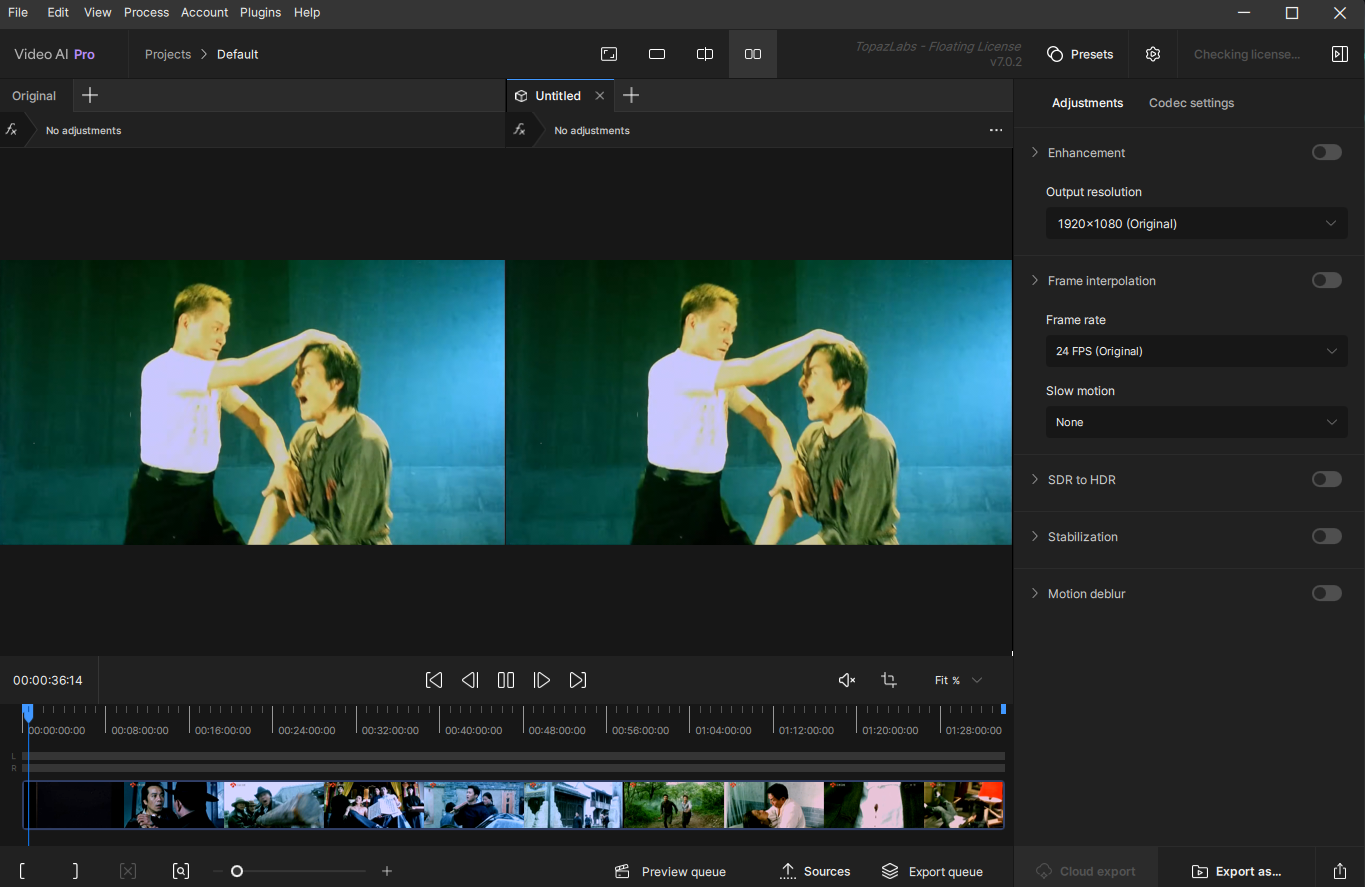The width and height of the screenshot is (1365, 887).
Task: Open the Slow motion dropdown
Action: pyautogui.click(x=1196, y=422)
